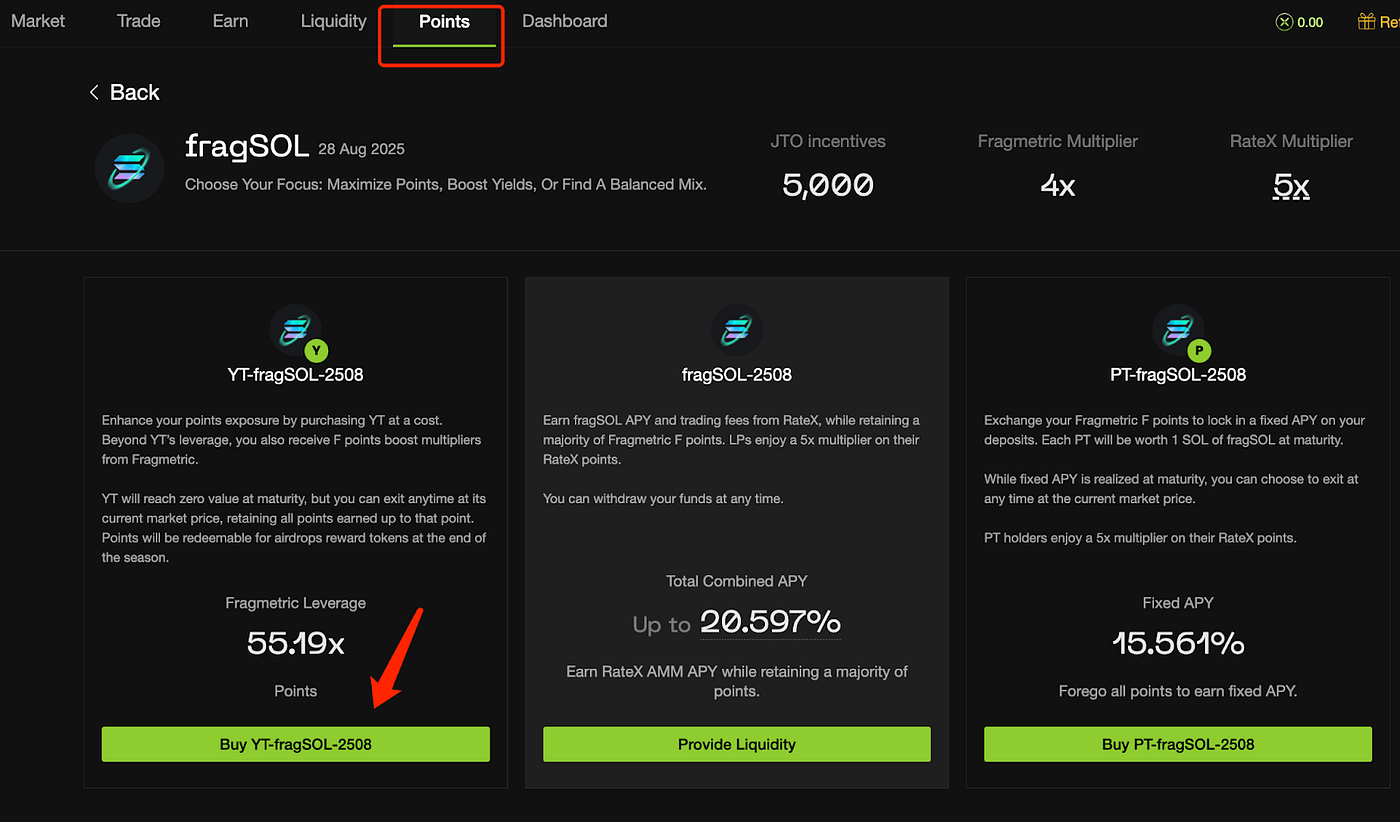
Task: Click the 'Earn RateX AMM APY' description text
Action: [x=737, y=681]
